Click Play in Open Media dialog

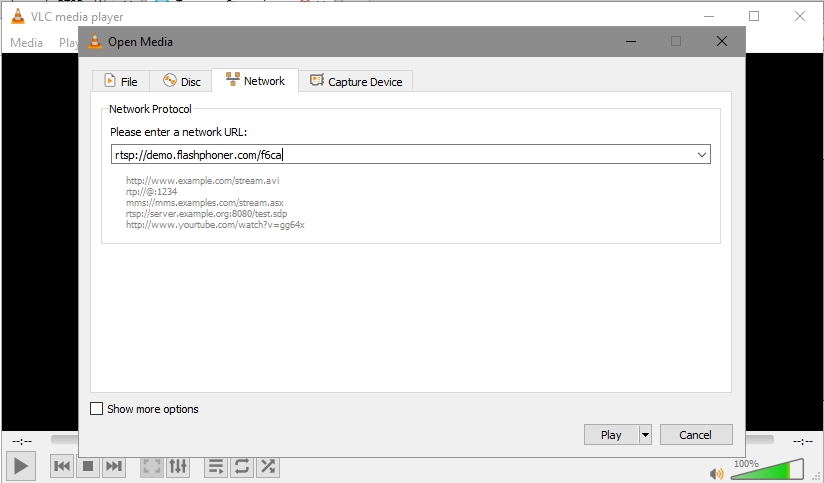[611, 435]
